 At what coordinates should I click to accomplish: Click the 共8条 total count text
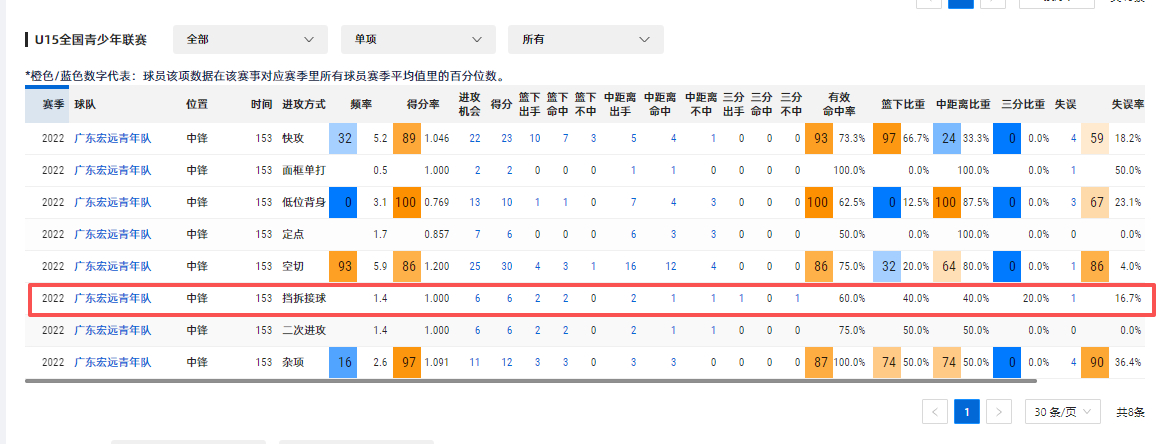1131,412
